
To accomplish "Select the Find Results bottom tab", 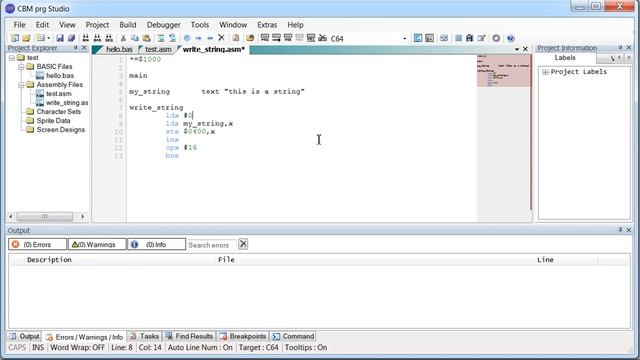I will coord(189,336).
